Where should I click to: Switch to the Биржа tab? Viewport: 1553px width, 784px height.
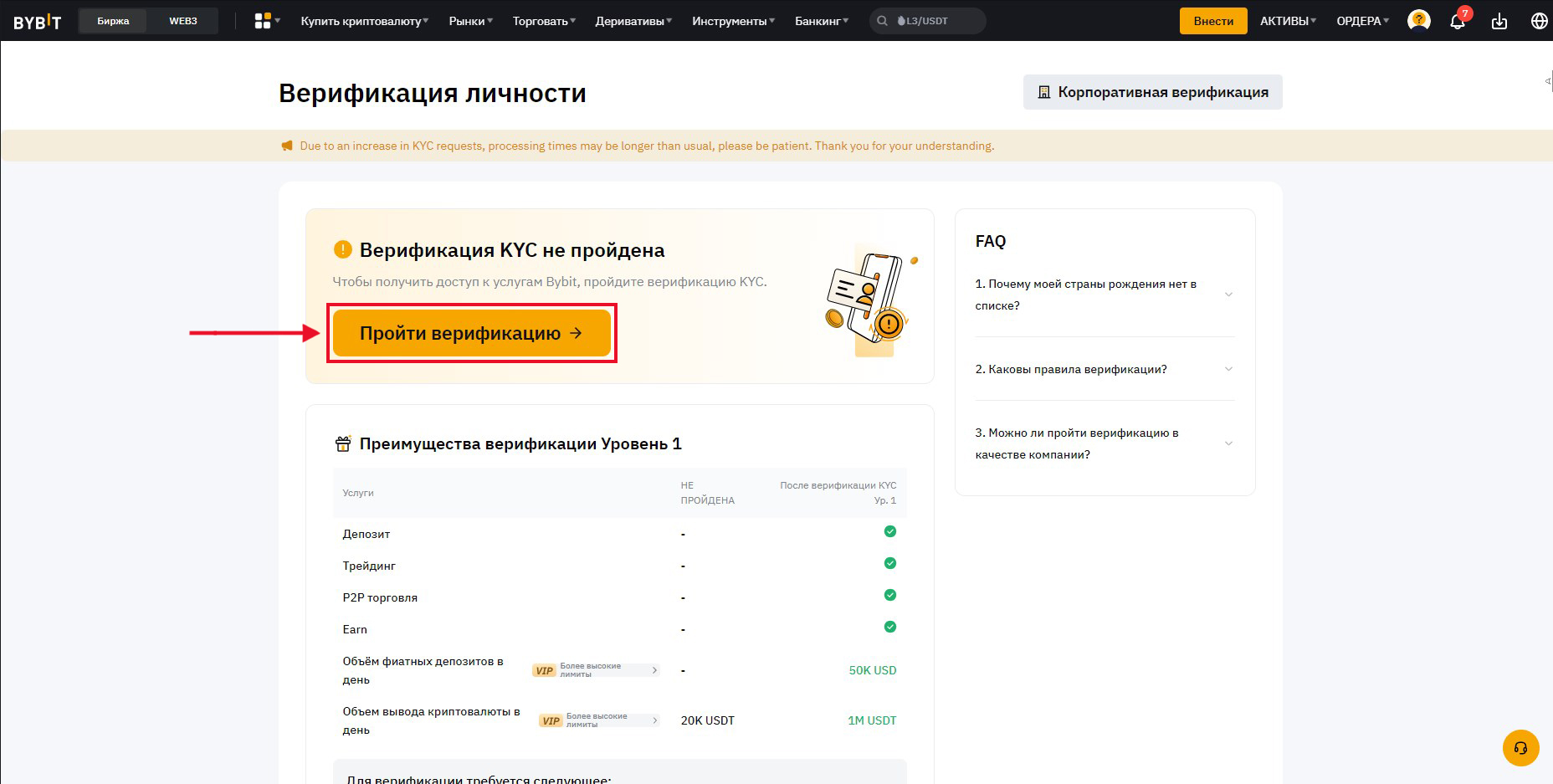(113, 21)
